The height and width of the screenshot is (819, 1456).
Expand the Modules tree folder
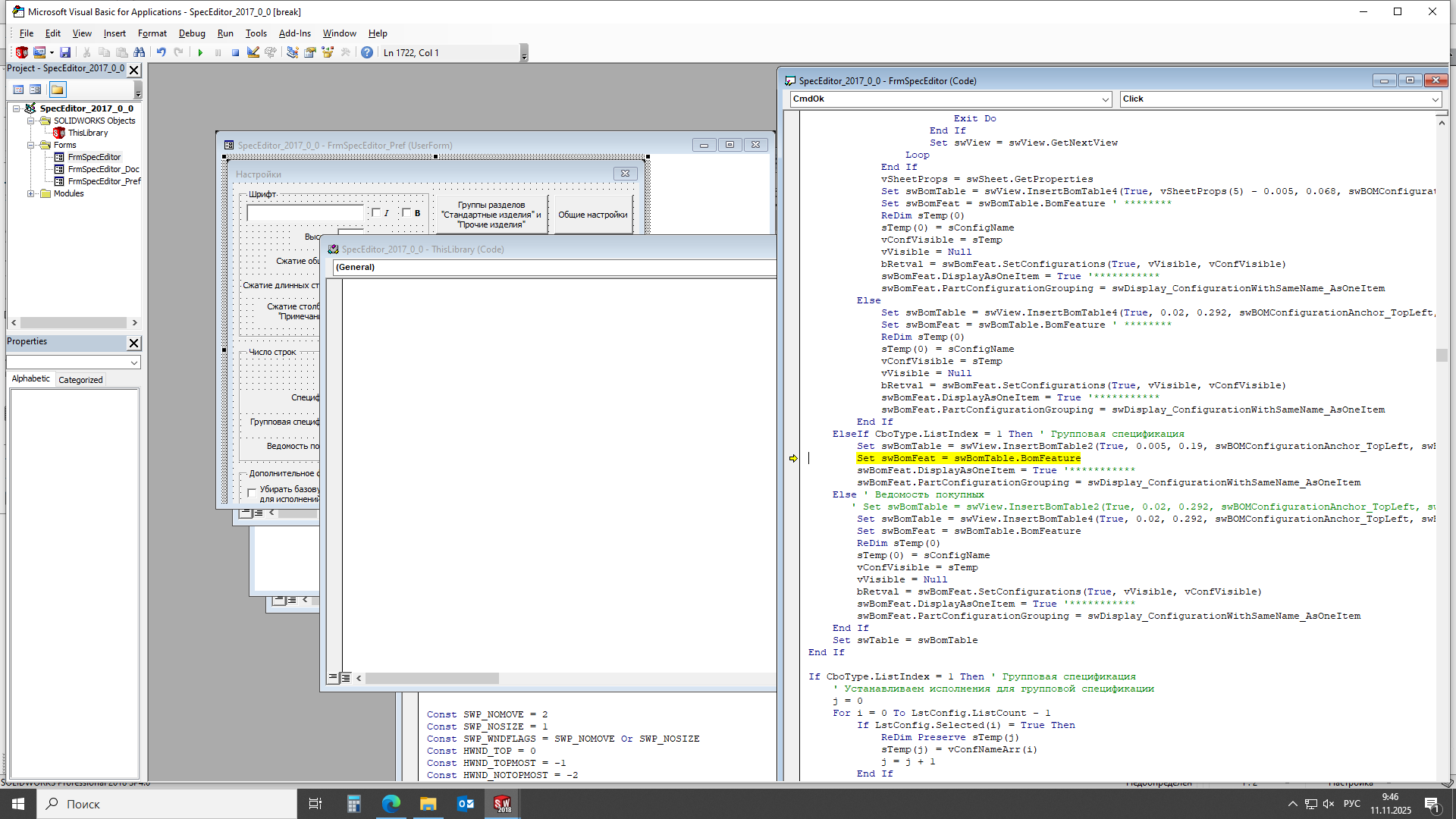[31, 194]
